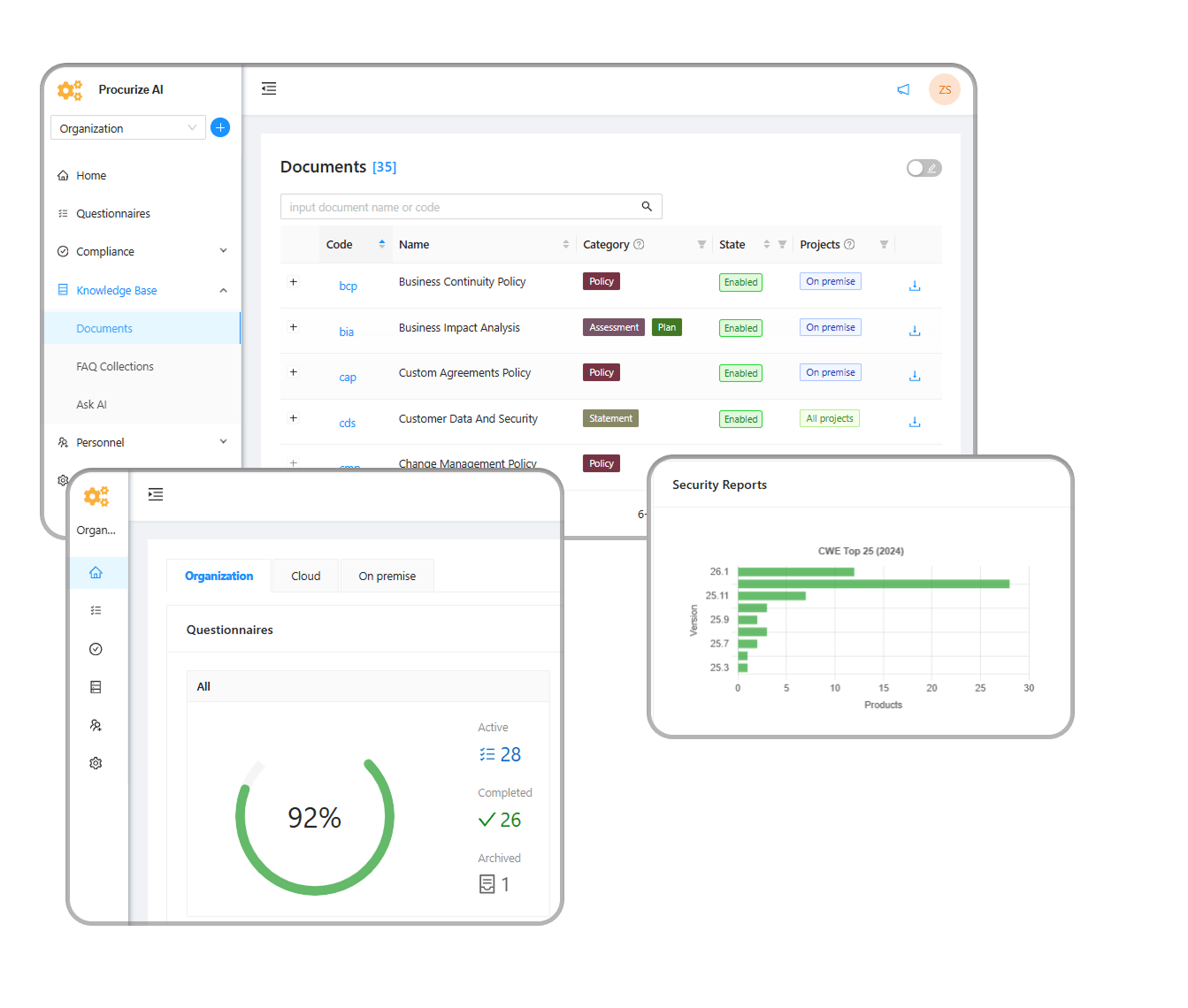Click the Procurize AI gear logo
Screen dimensions: 1188x1008
[69, 89]
